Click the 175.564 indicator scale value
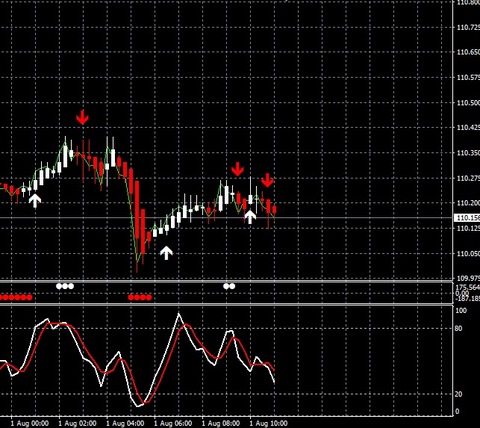The image size is (480, 428). (x=468, y=288)
